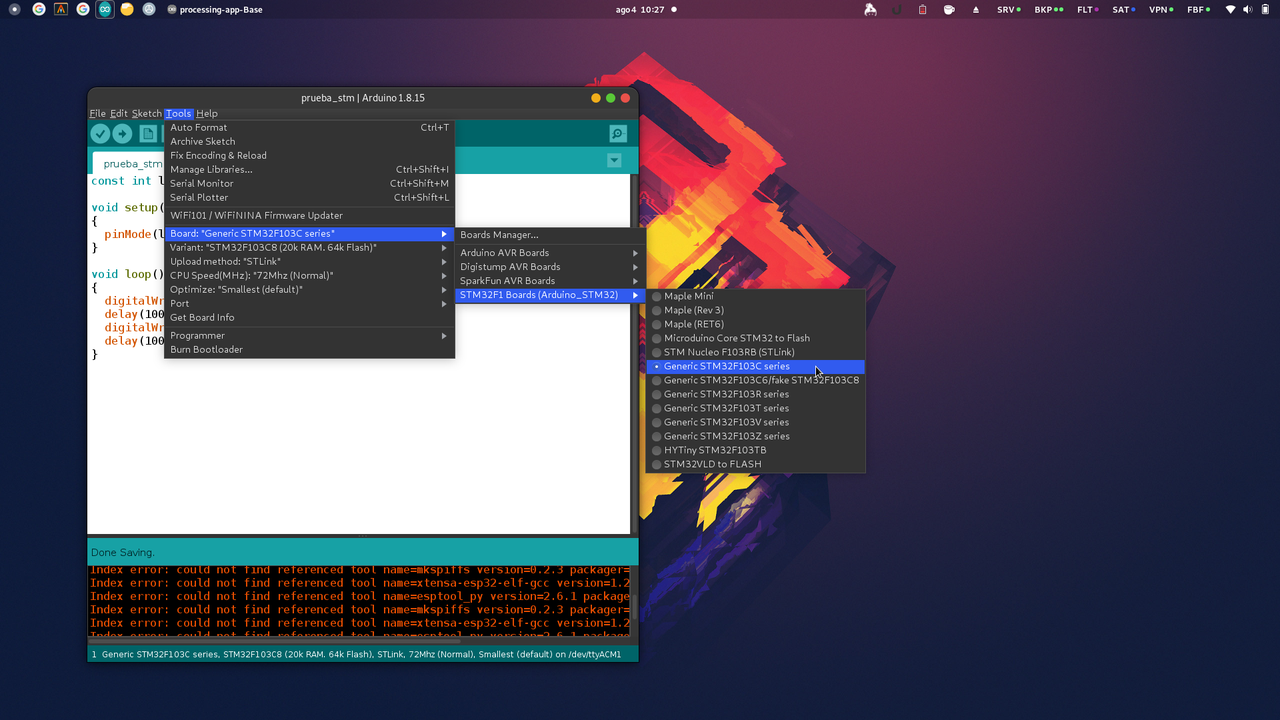1280x720 pixels.
Task: Open Boards Manager... entry
Action: (x=550, y=235)
